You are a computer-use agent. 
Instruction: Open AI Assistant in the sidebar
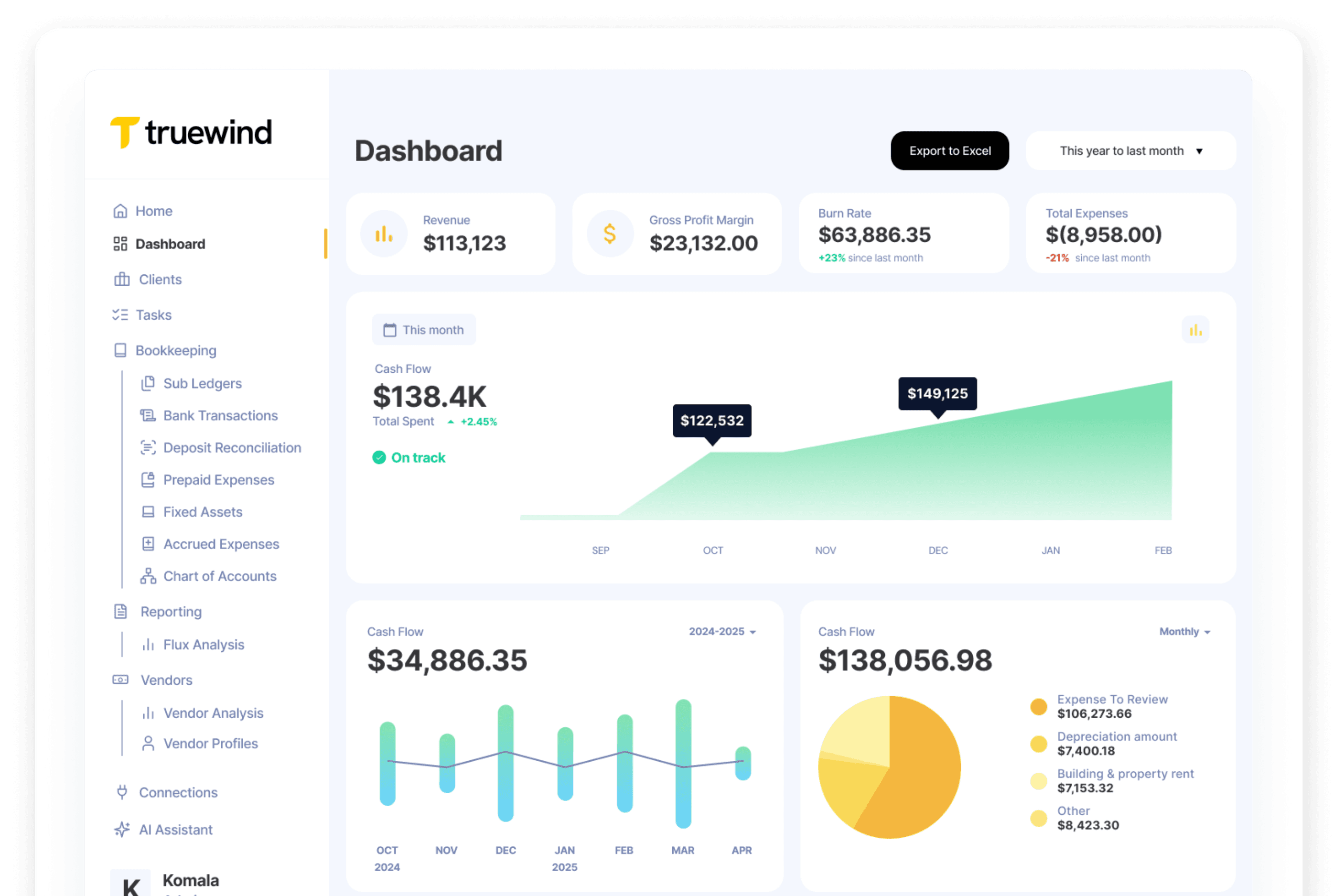[x=175, y=829]
